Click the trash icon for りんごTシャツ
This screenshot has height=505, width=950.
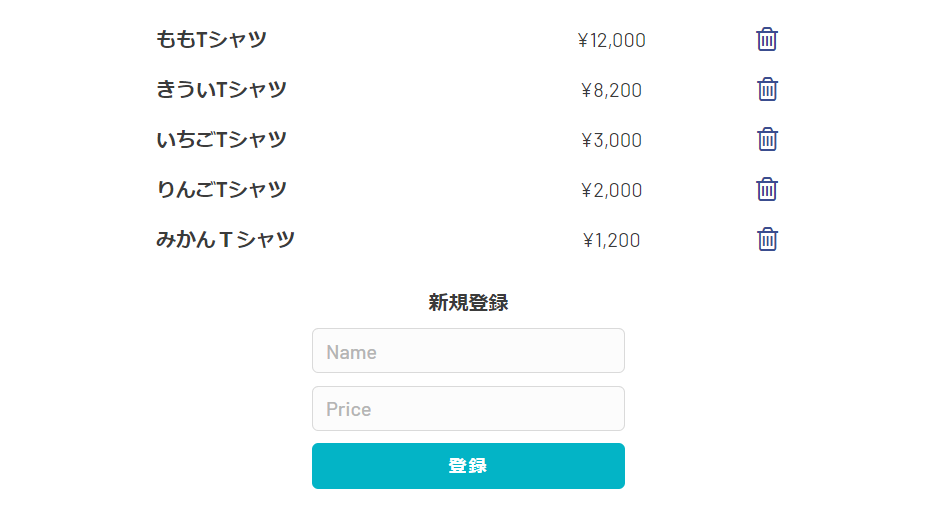pyautogui.click(x=767, y=190)
